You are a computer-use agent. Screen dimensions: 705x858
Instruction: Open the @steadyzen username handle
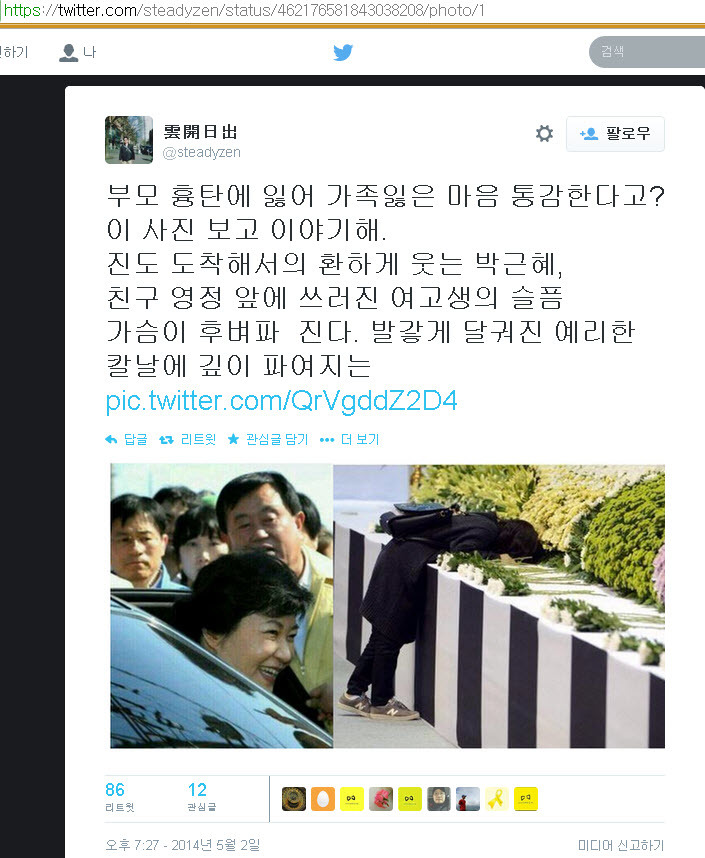click(201, 153)
